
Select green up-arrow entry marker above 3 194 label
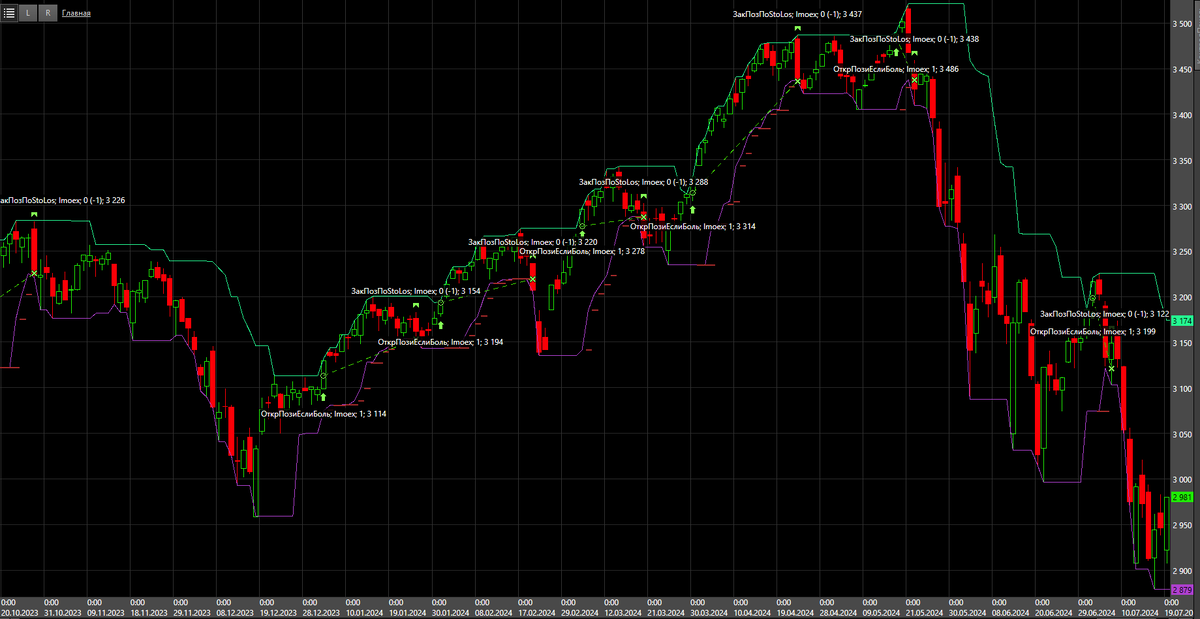point(440,325)
